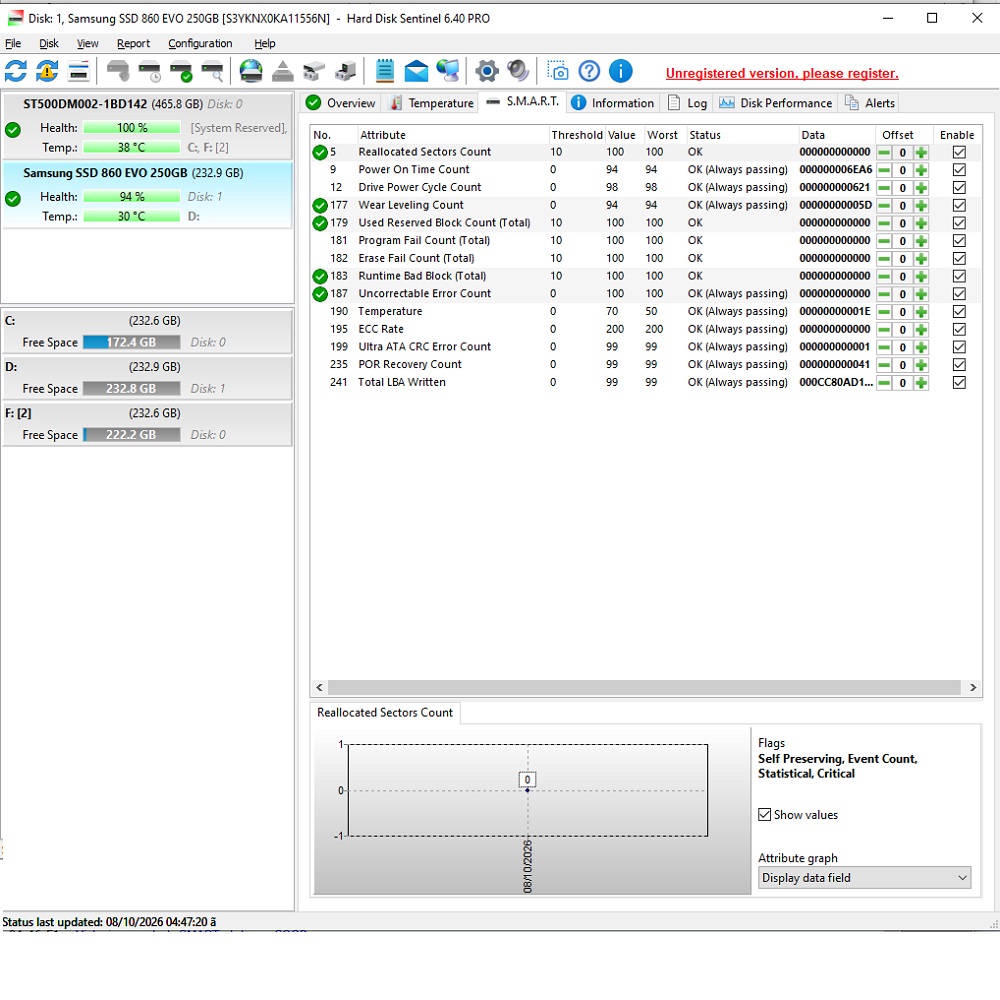This screenshot has width=1000, height=1000.
Task: Click the horizontal scrollbar right arrow
Action: click(973, 688)
